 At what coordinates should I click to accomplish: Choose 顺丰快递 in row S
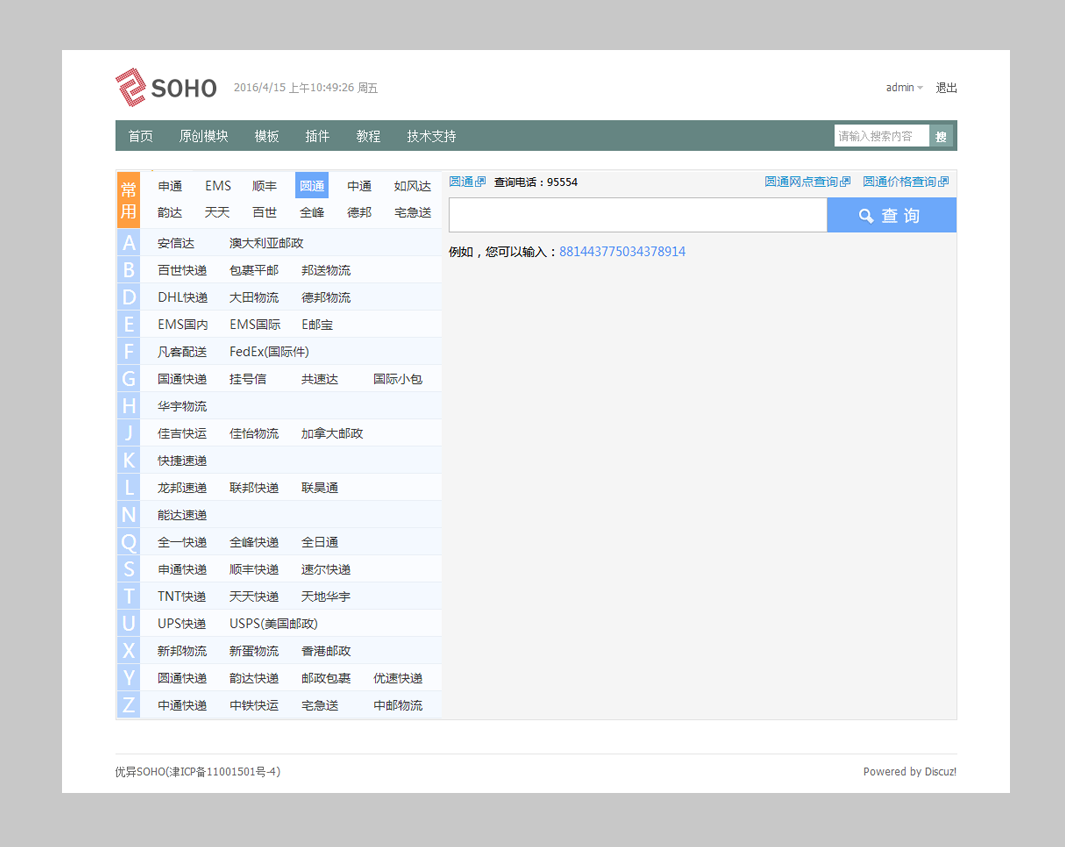coord(254,569)
